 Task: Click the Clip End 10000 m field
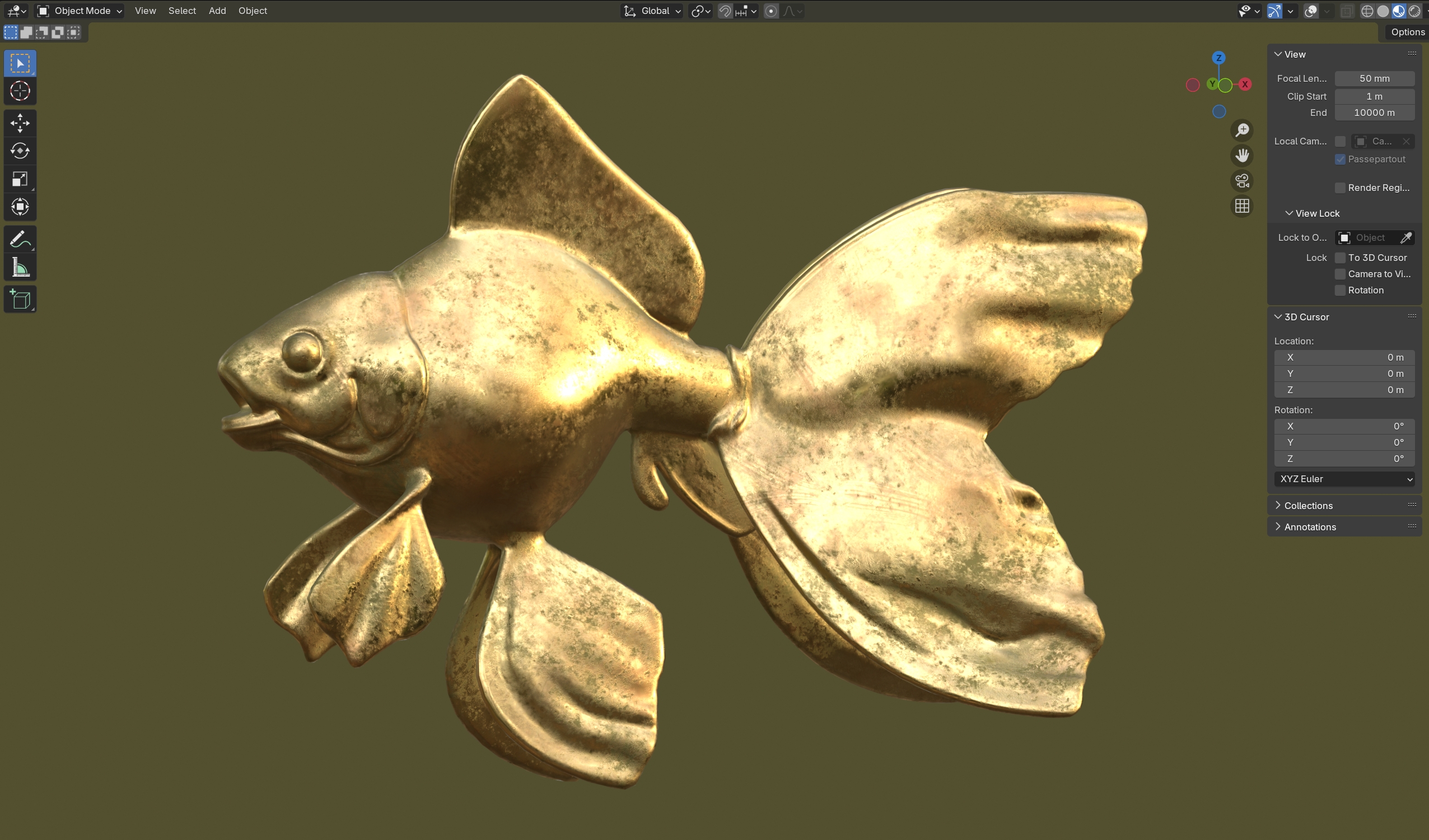coord(1374,113)
